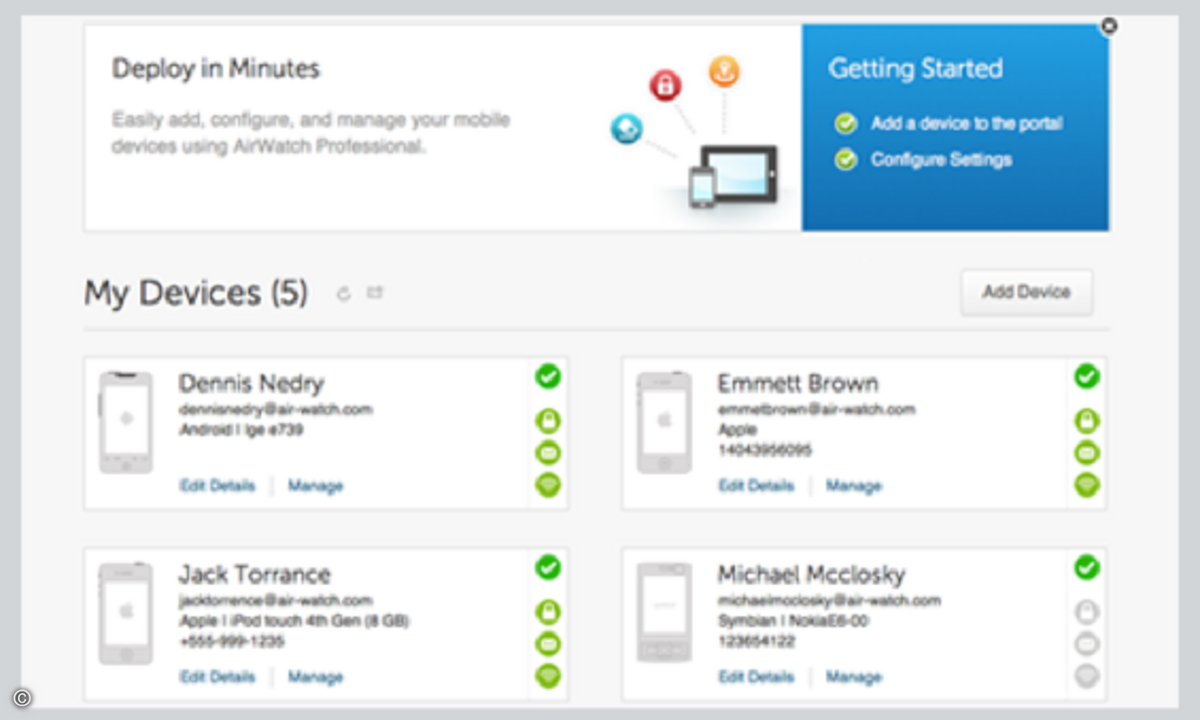Click the name Emmett Brown
Image resolution: width=1200 pixels, height=720 pixels.
pos(798,383)
